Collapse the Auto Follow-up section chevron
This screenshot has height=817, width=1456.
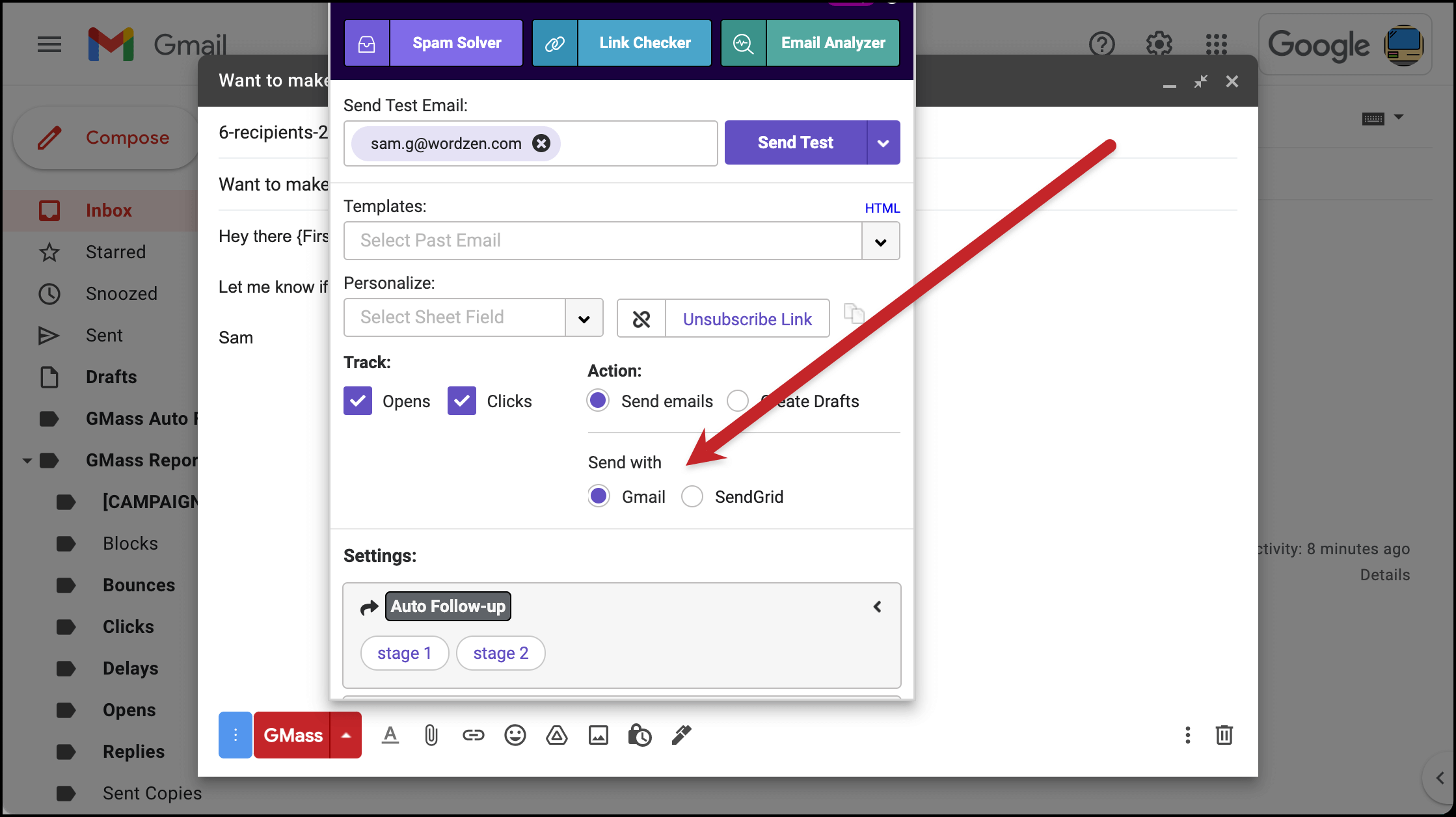click(878, 606)
